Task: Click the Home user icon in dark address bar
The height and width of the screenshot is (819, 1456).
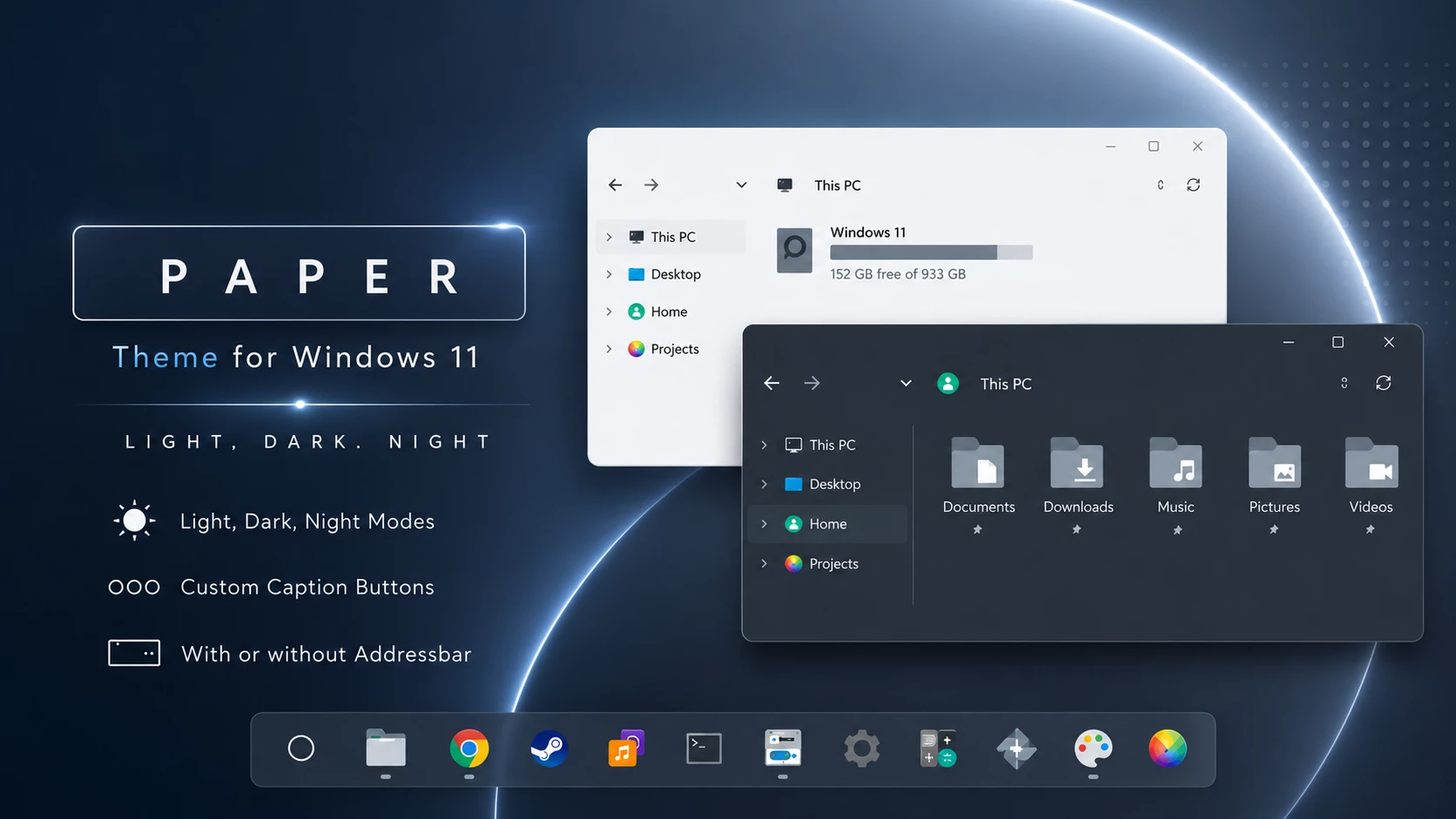Action: pyautogui.click(x=948, y=383)
